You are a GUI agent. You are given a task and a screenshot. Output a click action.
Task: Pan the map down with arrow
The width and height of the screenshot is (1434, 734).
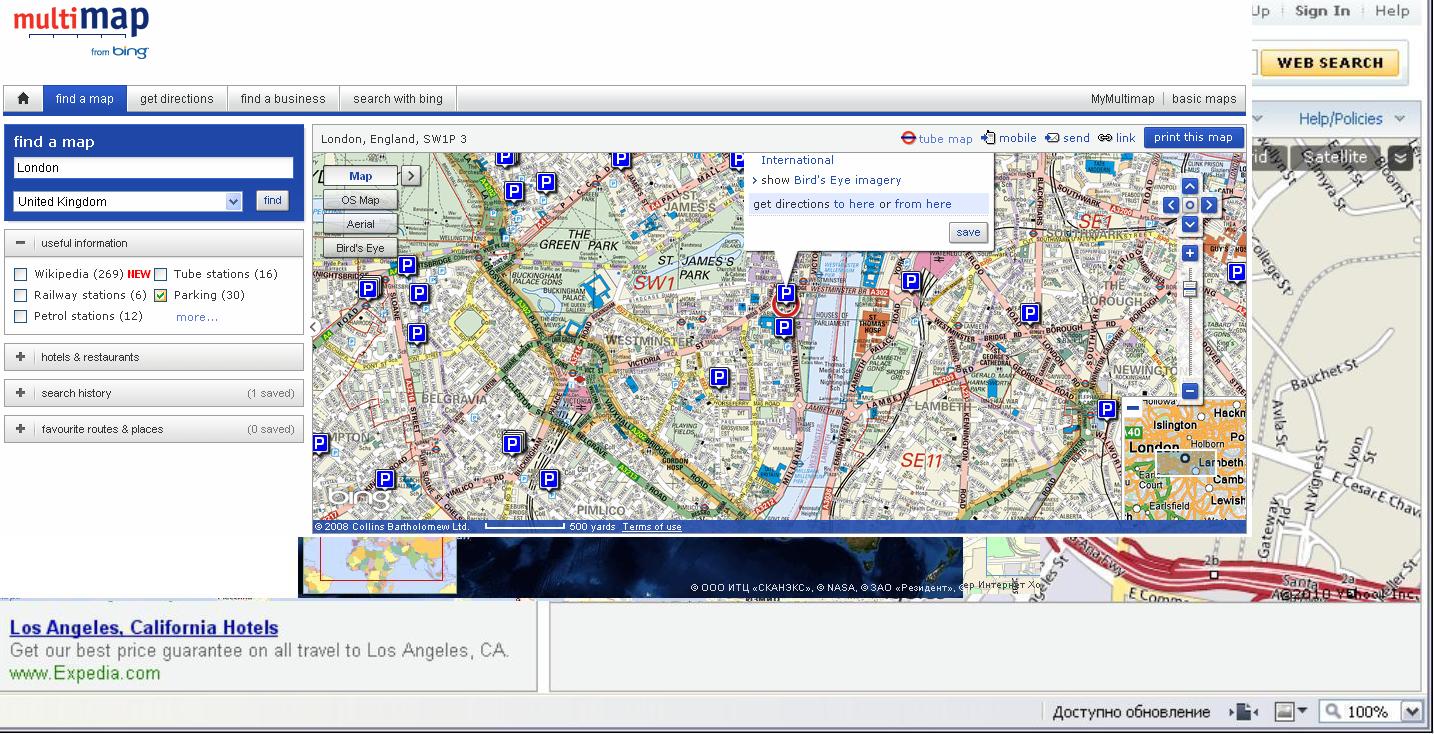click(1190, 224)
